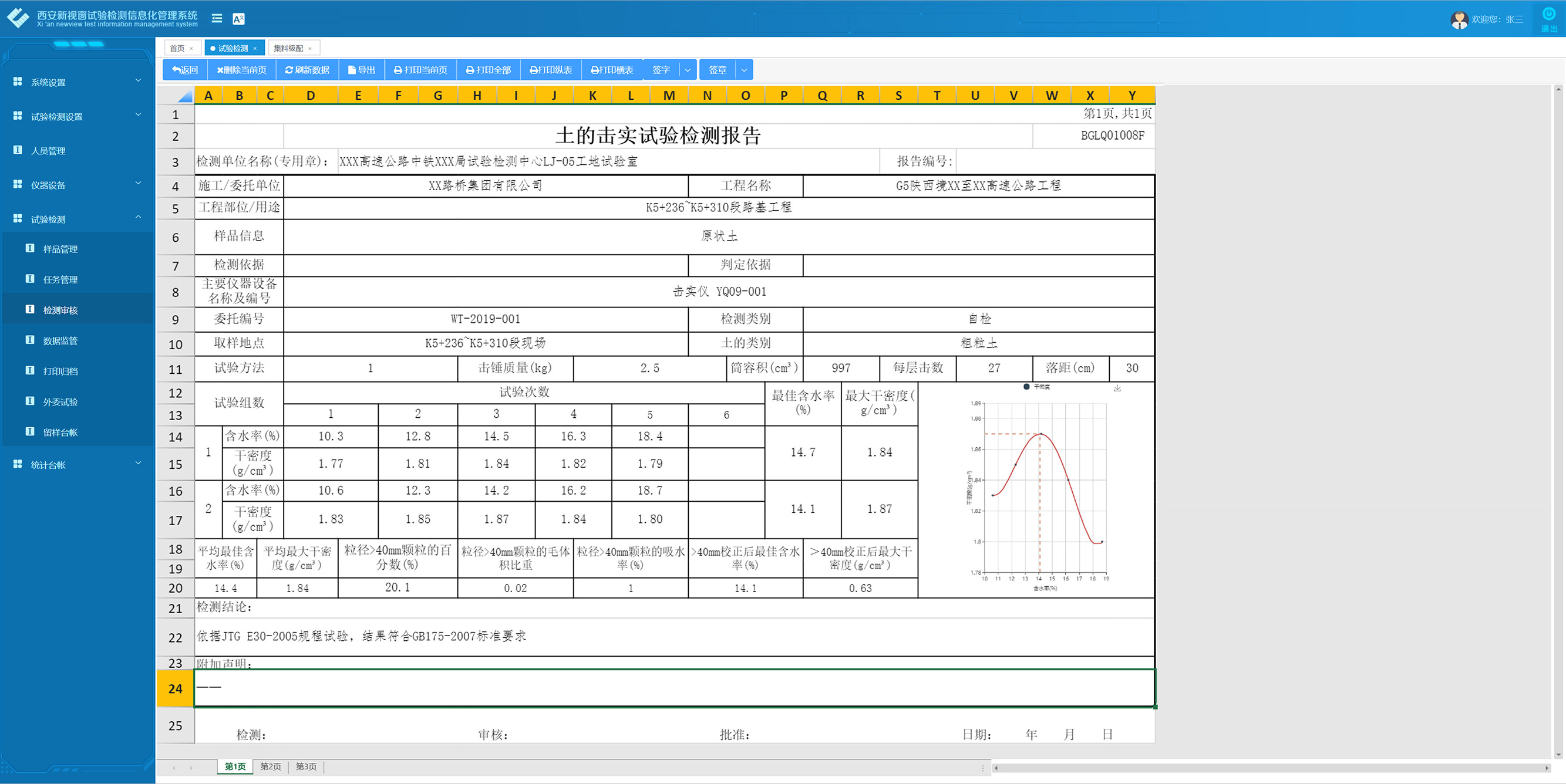Click the 检测结论 text in row 22
The height and width of the screenshot is (784, 1566).
pyautogui.click(x=361, y=636)
